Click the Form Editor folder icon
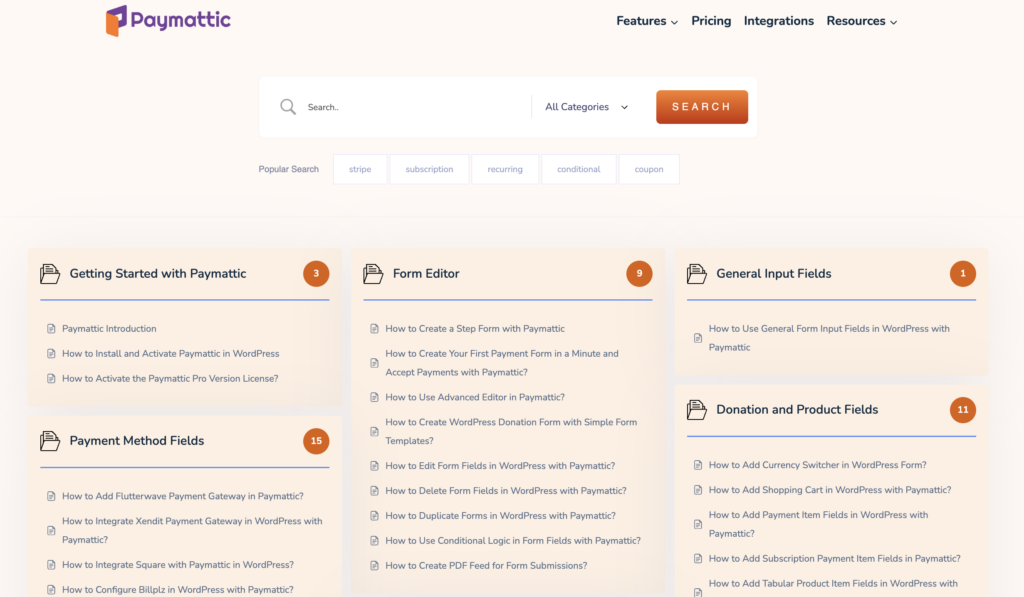The width and height of the screenshot is (1024, 597). point(373,274)
